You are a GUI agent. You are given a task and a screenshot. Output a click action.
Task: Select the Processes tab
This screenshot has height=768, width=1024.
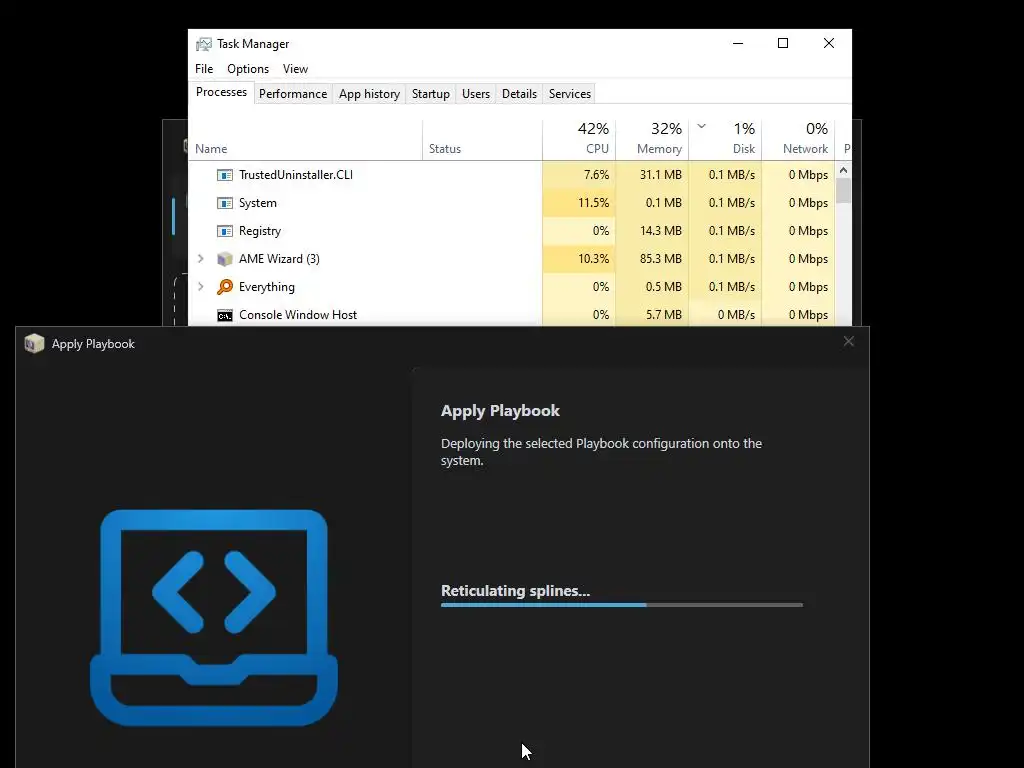(x=221, y=92)
